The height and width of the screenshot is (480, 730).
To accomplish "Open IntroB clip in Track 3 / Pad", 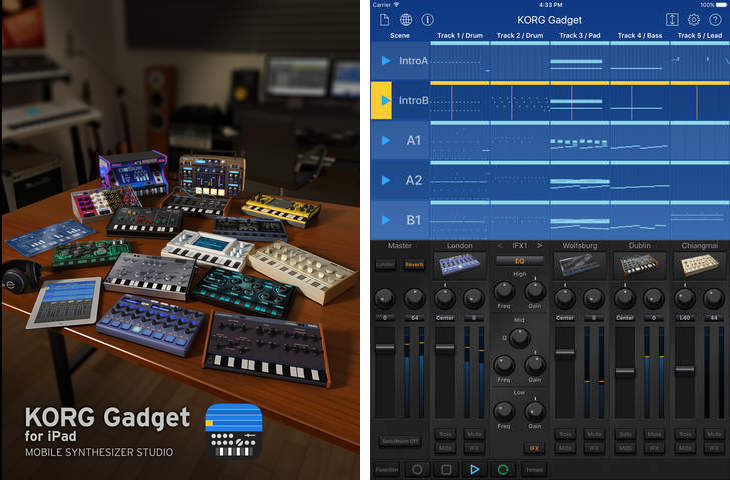I will click(580, 103).
